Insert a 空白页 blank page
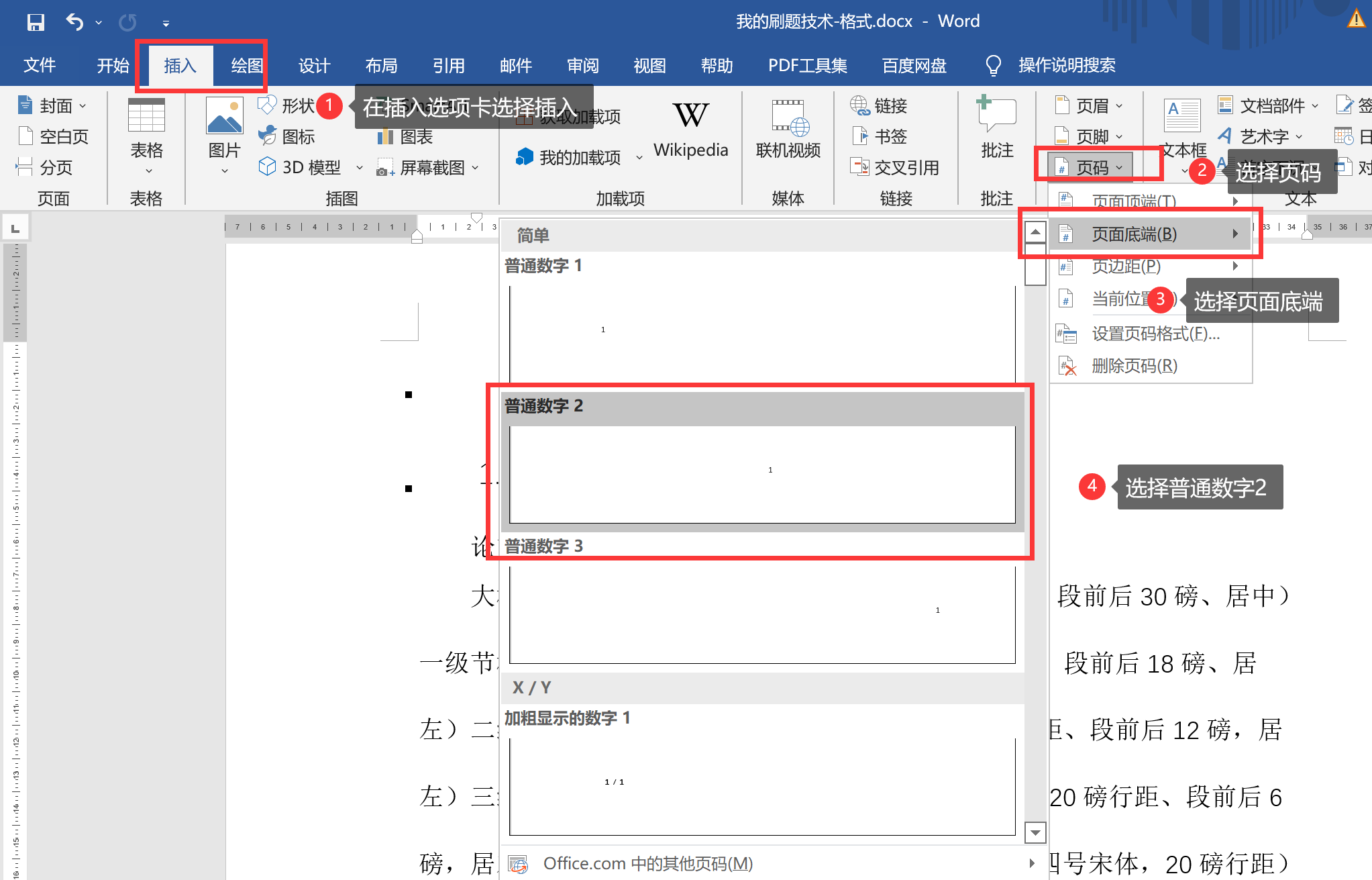Image resolution: width=1372 pixels, height=880 pixels. pyautogui.click(x=53, y=137)
